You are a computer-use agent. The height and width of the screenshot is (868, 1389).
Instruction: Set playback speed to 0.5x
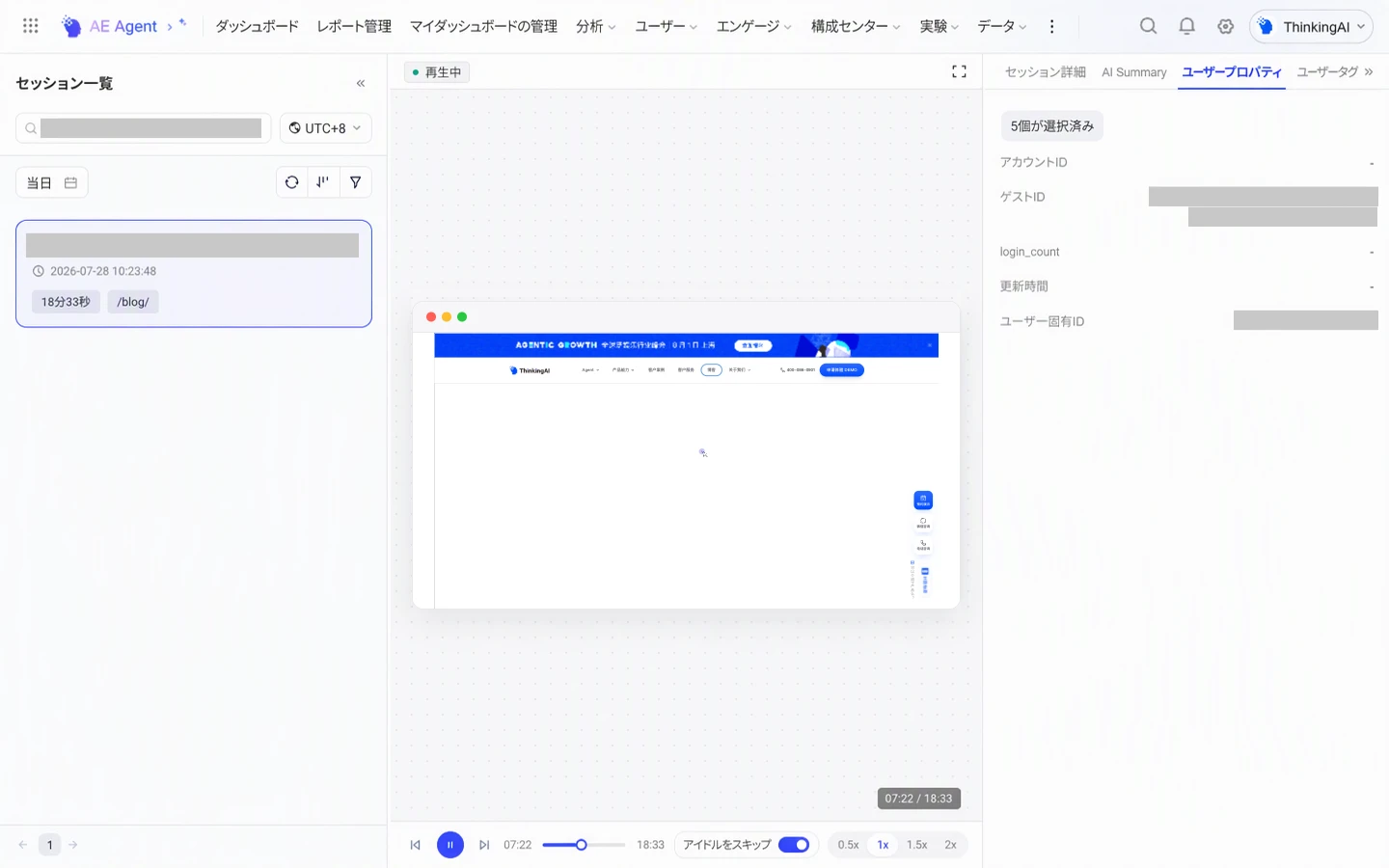pyautogui.click(x=848, y=845)
